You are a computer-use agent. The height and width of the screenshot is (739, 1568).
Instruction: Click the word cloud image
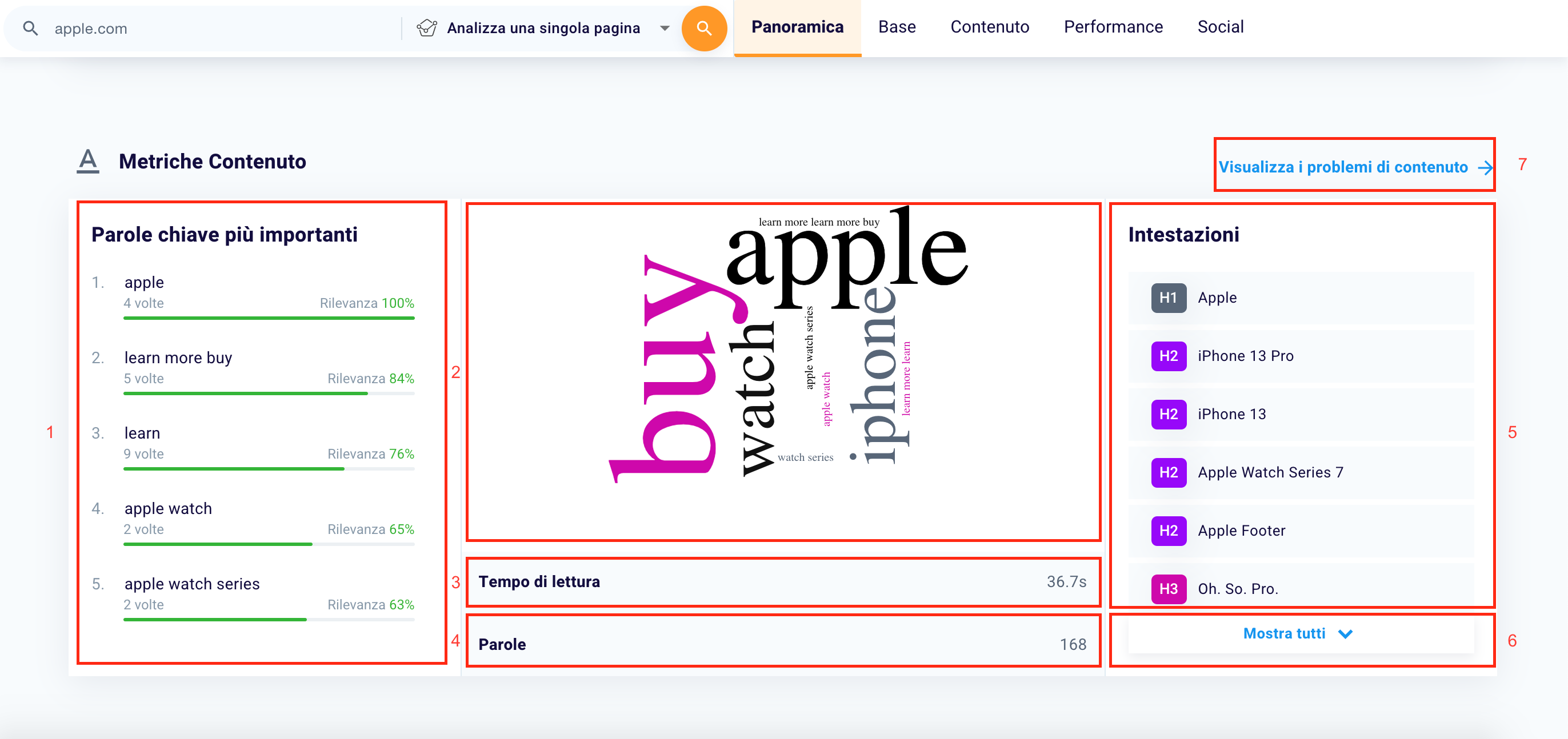pos(789,346)
